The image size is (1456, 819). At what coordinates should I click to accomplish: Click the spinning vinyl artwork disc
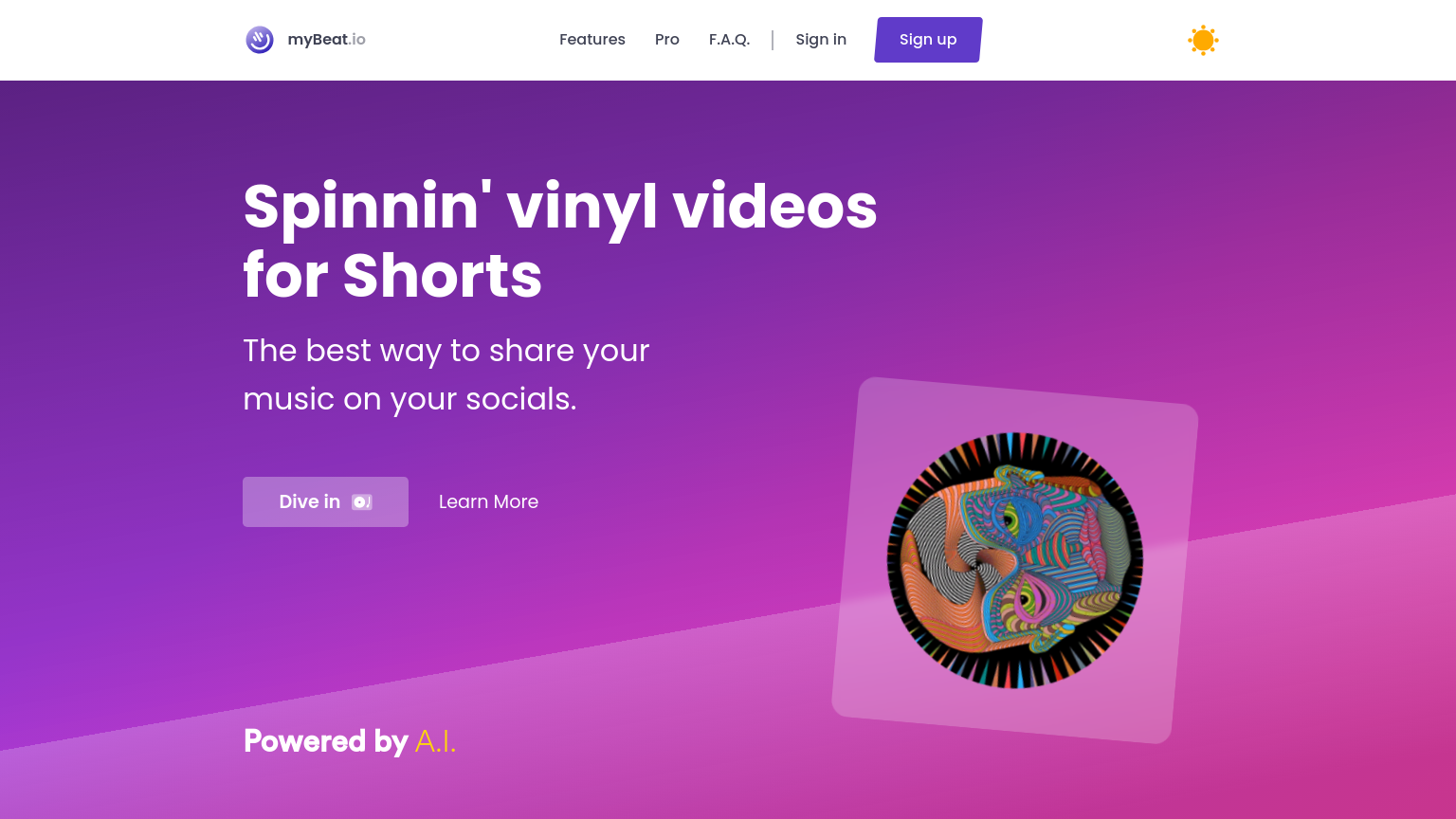[1015, 560]
